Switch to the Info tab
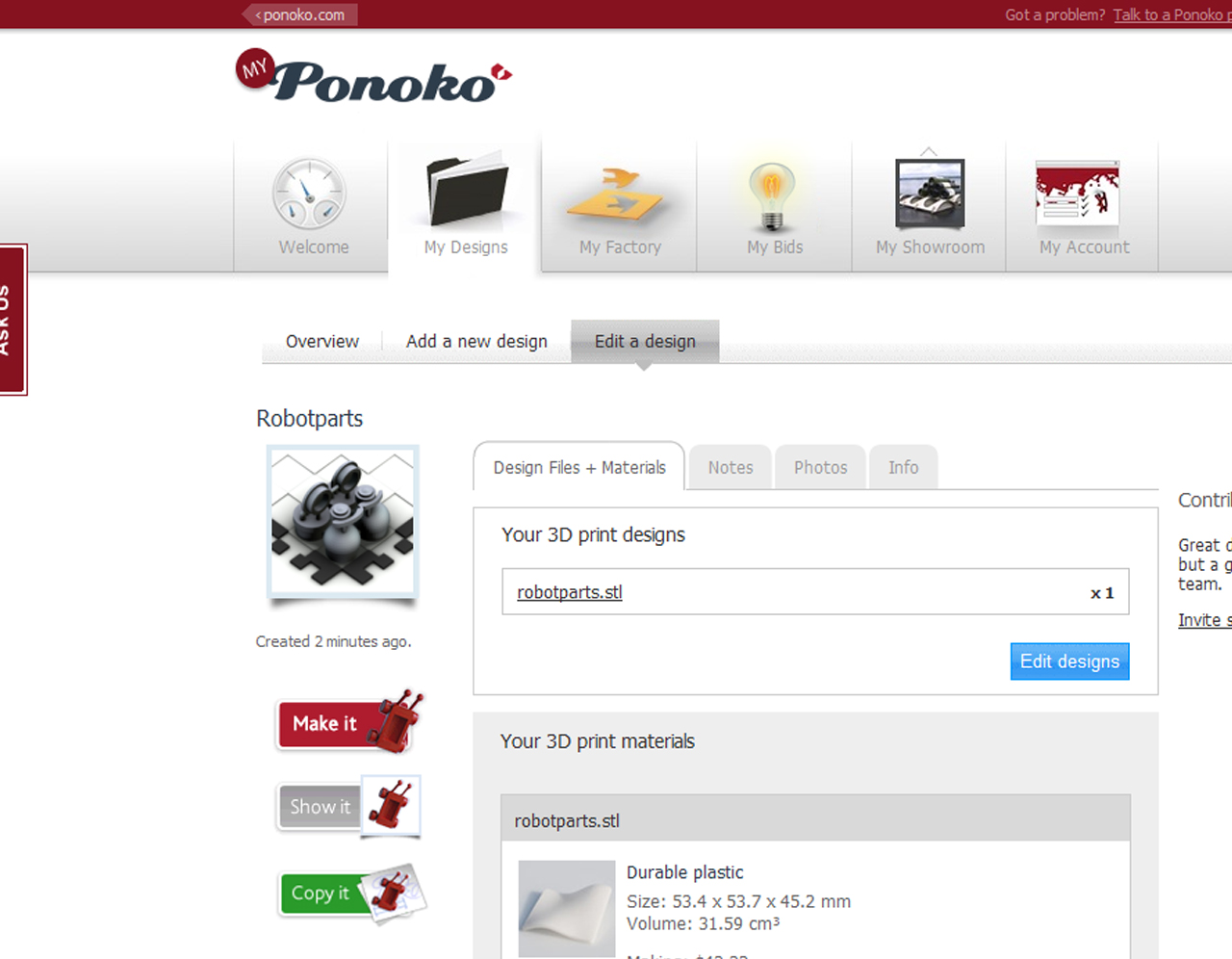Image resolution: width=1232 pixels, height=959 pixels. tap(903, 467)
